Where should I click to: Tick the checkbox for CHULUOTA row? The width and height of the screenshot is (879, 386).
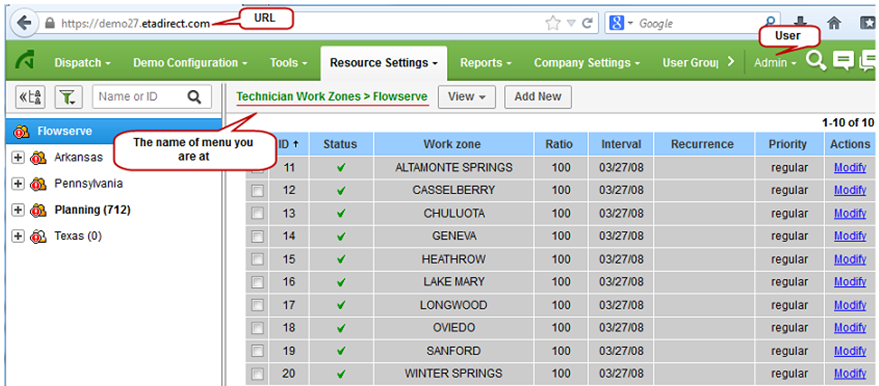point(257,214)
